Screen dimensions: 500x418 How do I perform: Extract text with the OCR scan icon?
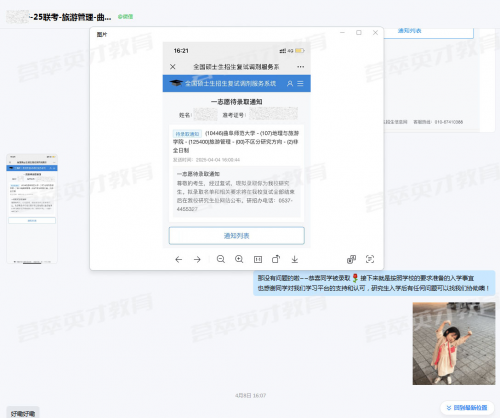click(370, 259)
